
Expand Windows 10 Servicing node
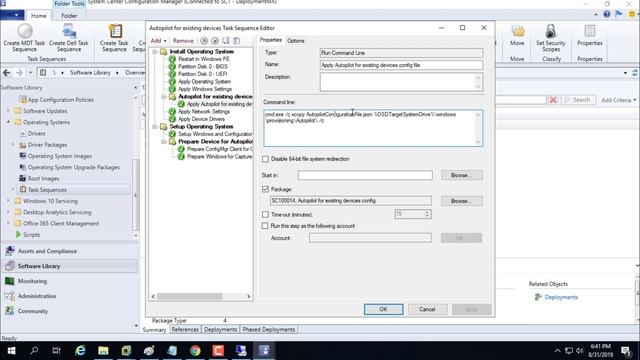tap(8, 201)
